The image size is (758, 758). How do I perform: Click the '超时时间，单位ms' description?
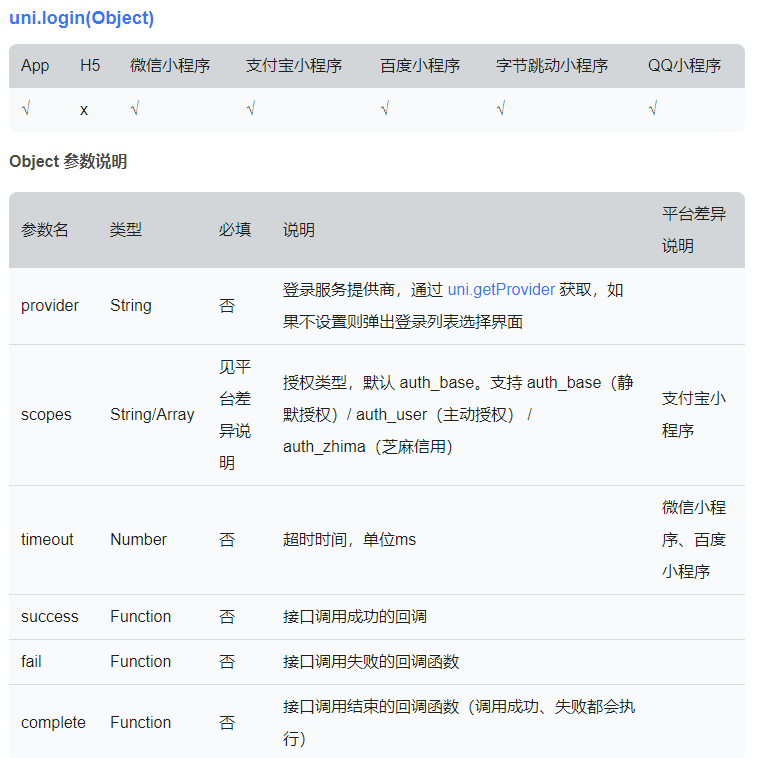350,539
